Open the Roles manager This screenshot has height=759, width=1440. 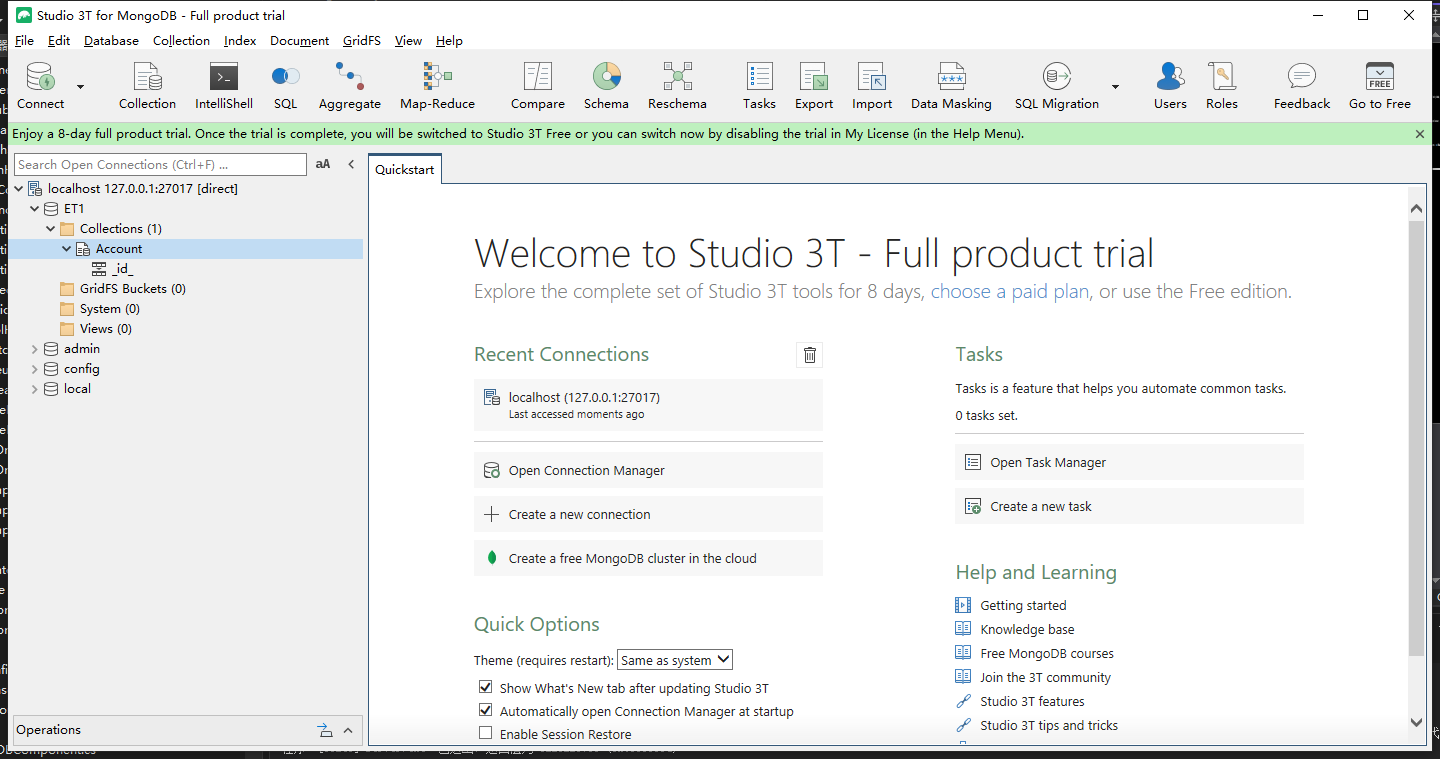1221,86
